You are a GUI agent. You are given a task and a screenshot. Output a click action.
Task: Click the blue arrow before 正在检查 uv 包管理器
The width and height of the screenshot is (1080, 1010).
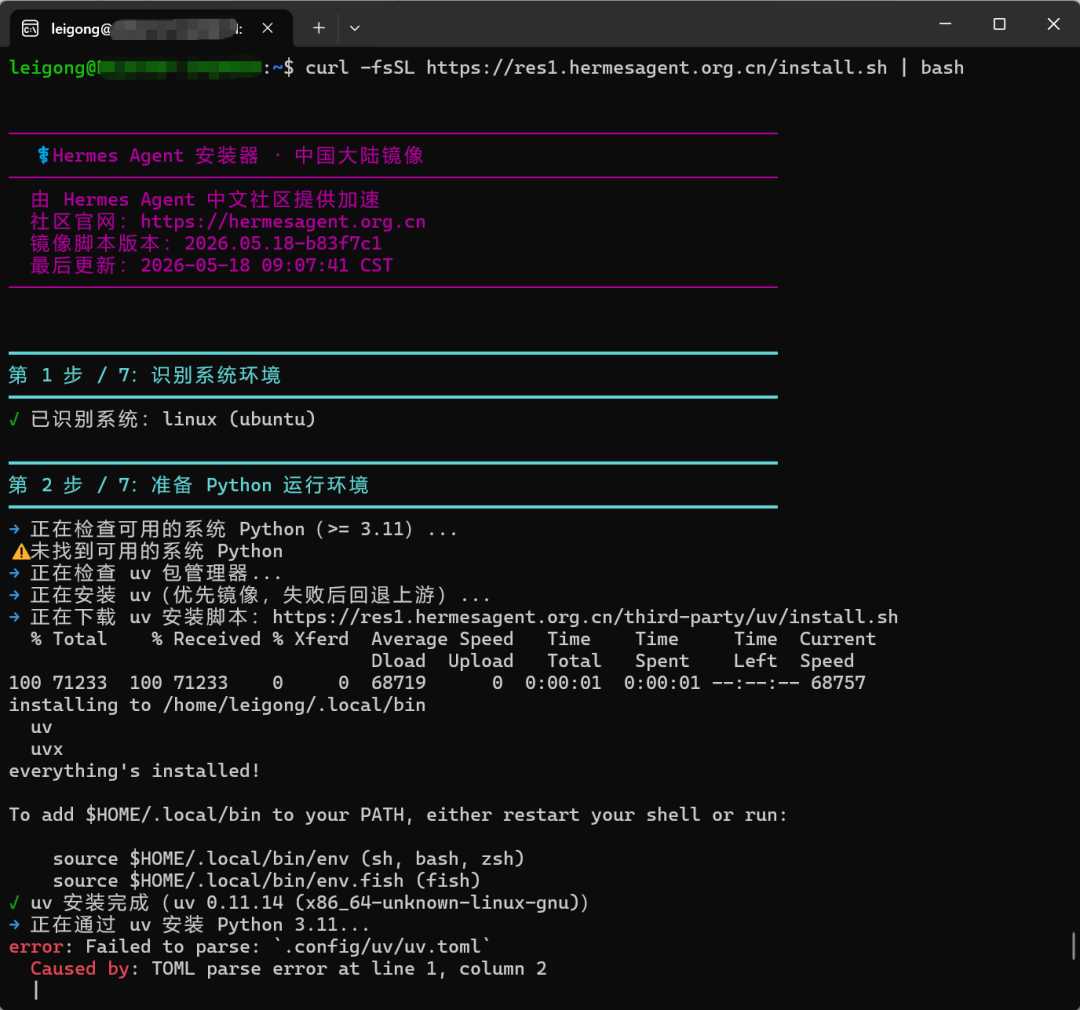click(x=14, y=573)
